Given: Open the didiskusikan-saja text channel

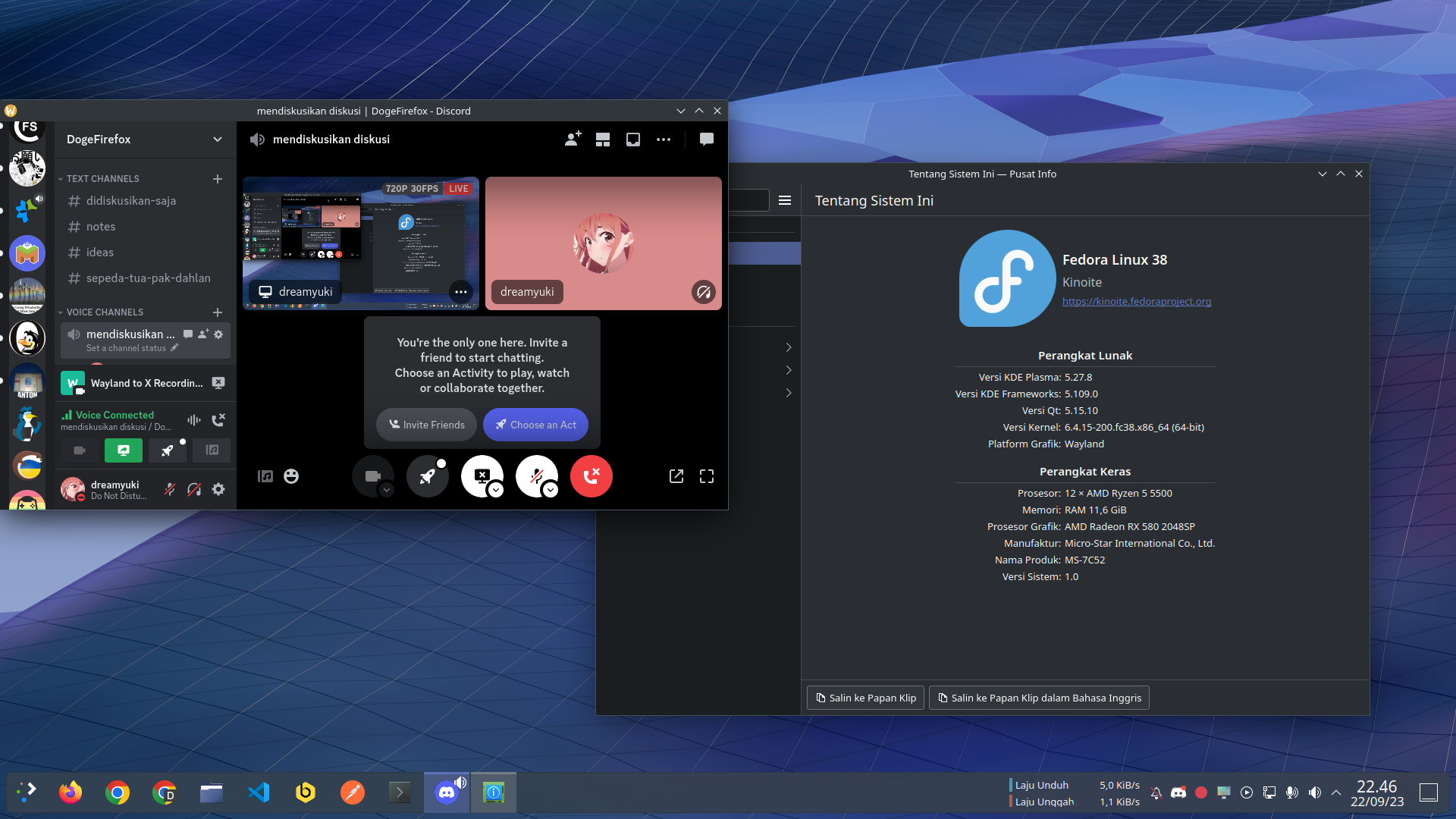Looking at the screenshot, I should coord(131,201).
